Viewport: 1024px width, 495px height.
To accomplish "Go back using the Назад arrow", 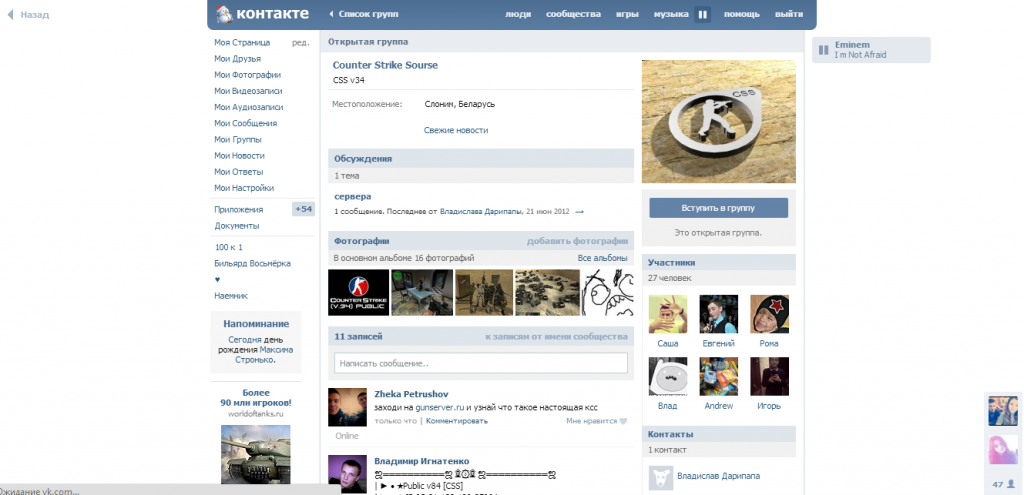I will click(28, 15).
